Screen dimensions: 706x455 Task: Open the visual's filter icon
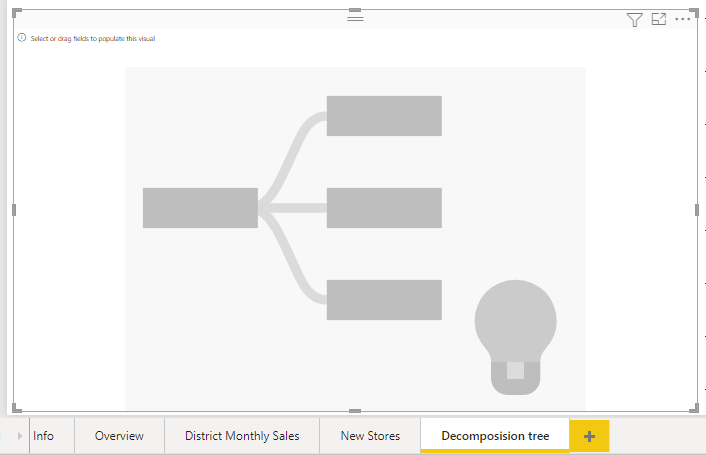634,19
